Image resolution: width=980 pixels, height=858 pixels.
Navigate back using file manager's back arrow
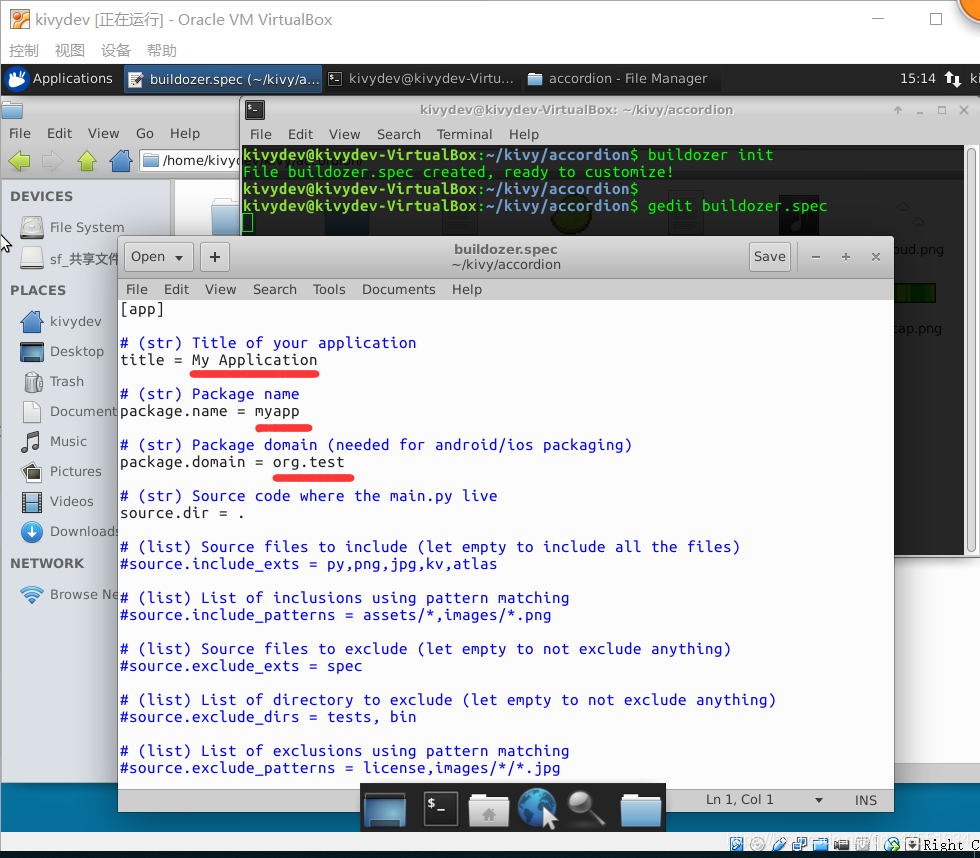pyautogui.click(x=20, y=160)
